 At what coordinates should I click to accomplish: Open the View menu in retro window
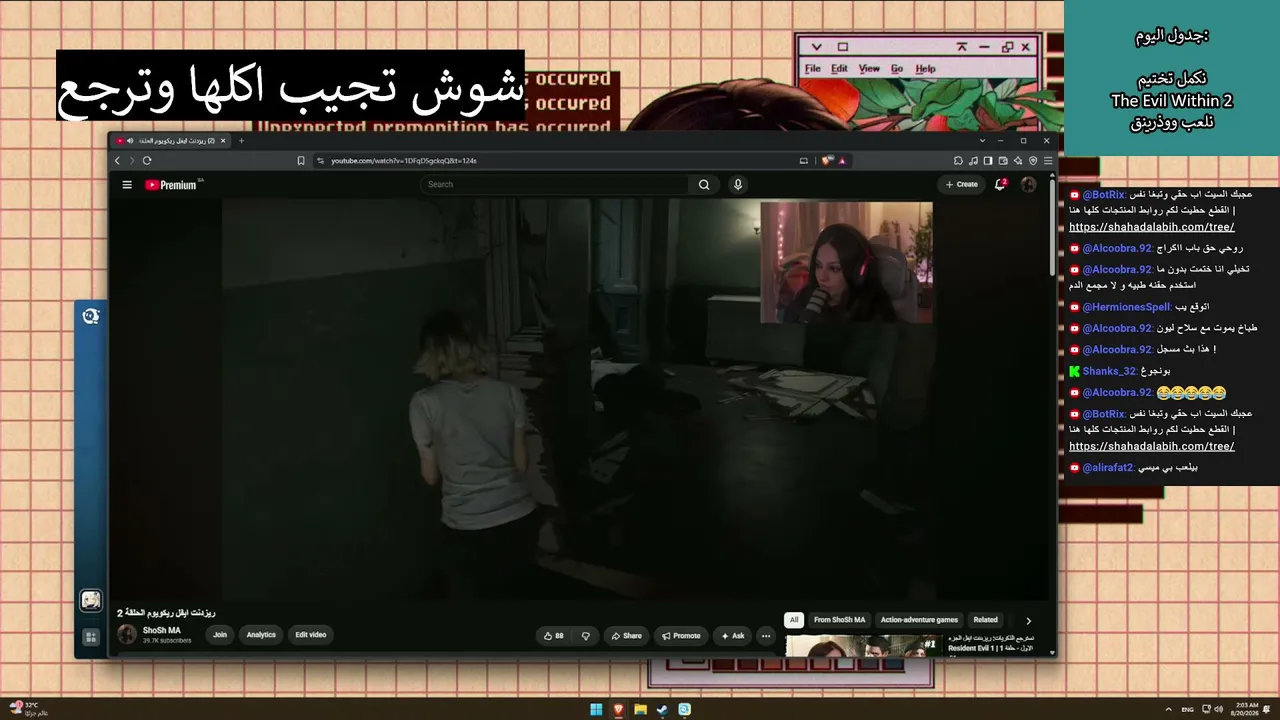tap(869, 69)
